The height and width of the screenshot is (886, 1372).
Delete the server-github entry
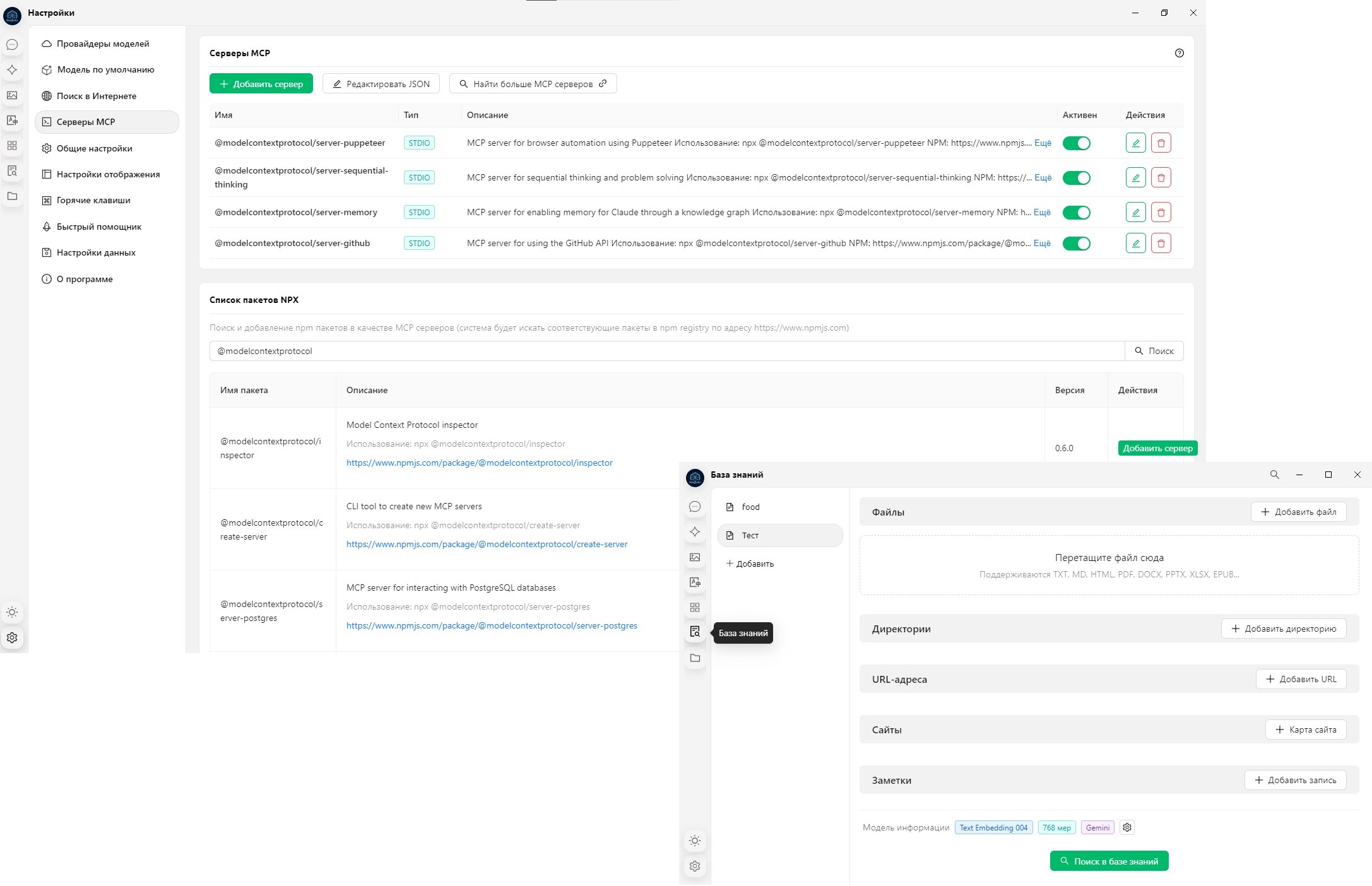[1161, 244]
